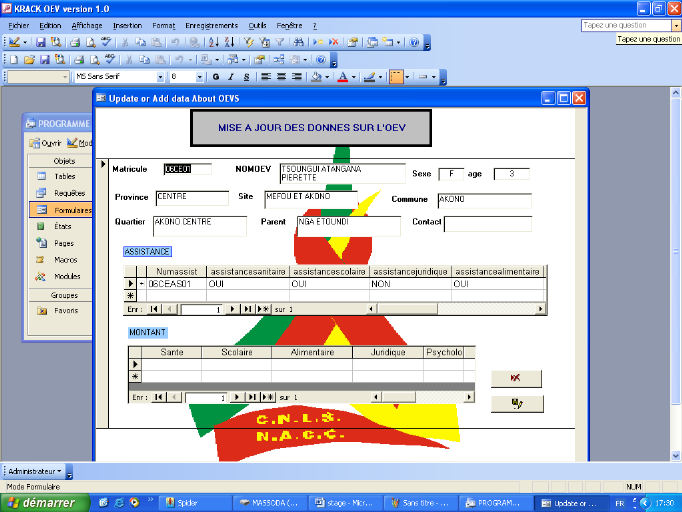Click the démarrer Start button
This screenshot has height=512, width=682.
point(41,502)
